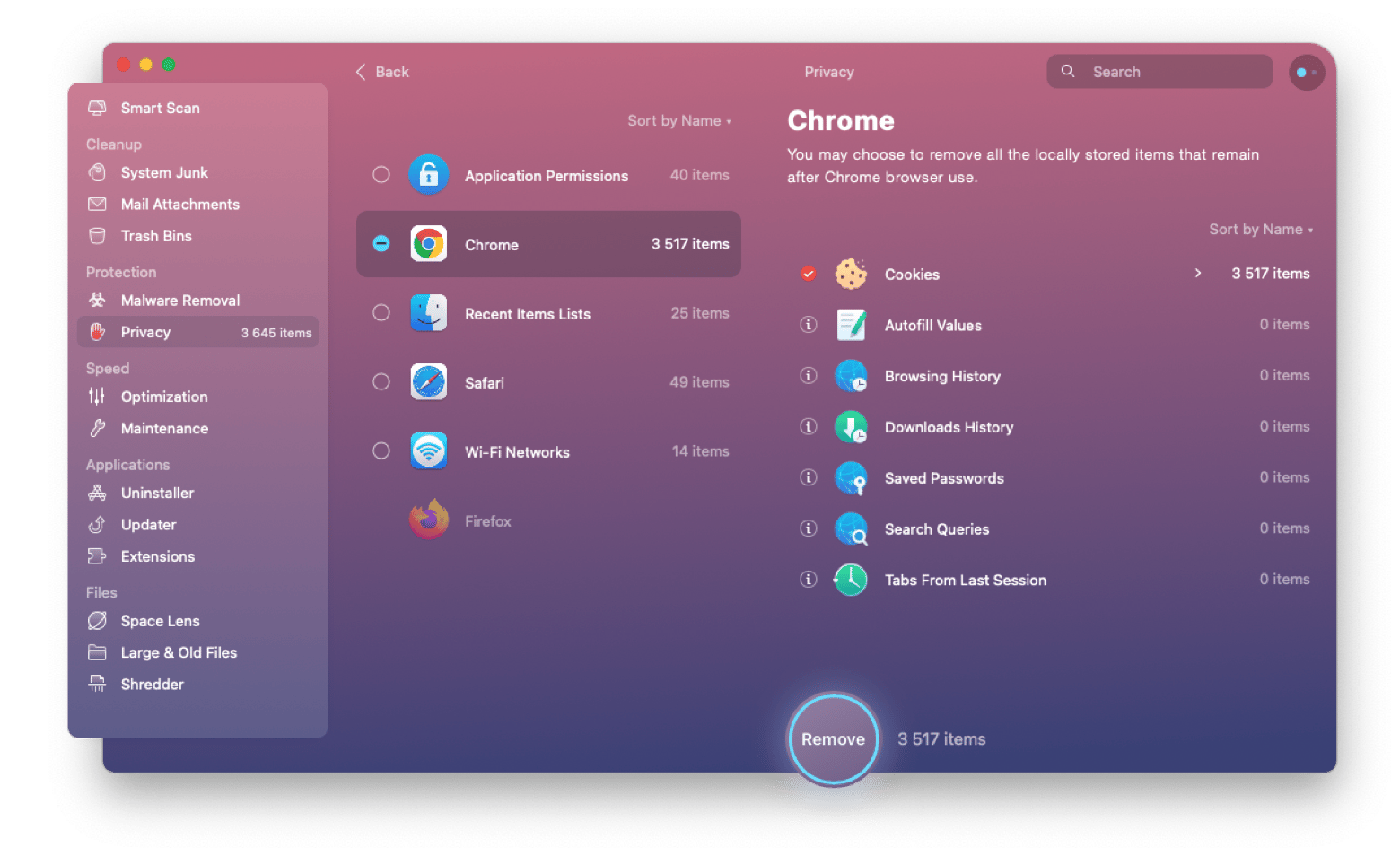The height and width of the screenshot is (856, 1400).
Task: Click the Malware Removal biohazard icon
Action: tap(97, 301)
